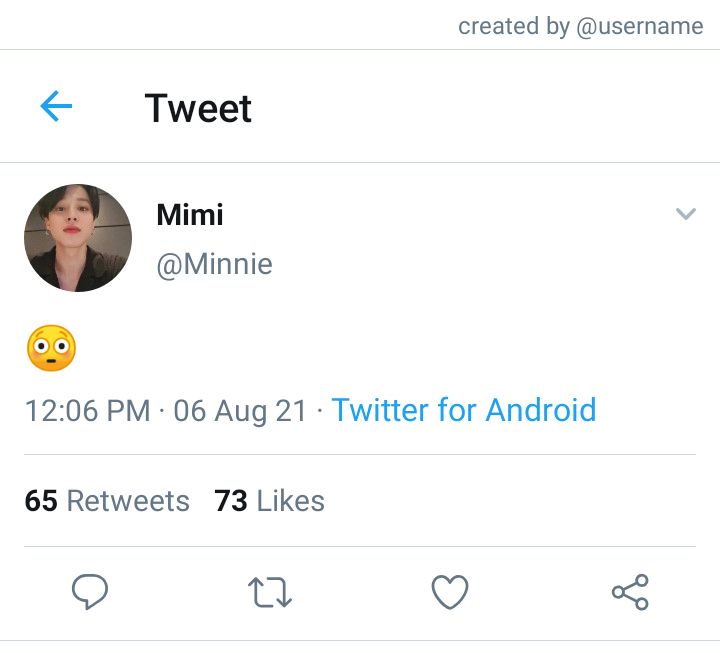Tap the 12:06 PM timestamp
Viewport: 720px width, 653px height.
click(88, 411)
